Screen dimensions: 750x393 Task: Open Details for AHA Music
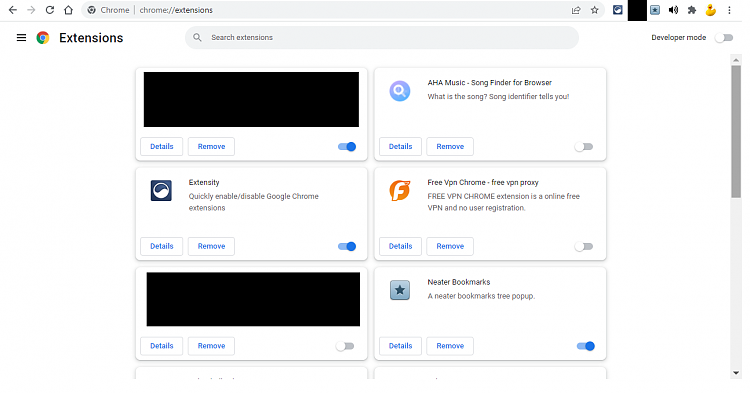point(400,146)
